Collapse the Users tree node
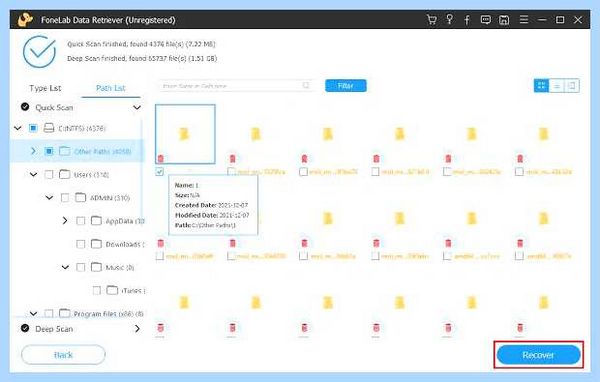 (33, 175)
